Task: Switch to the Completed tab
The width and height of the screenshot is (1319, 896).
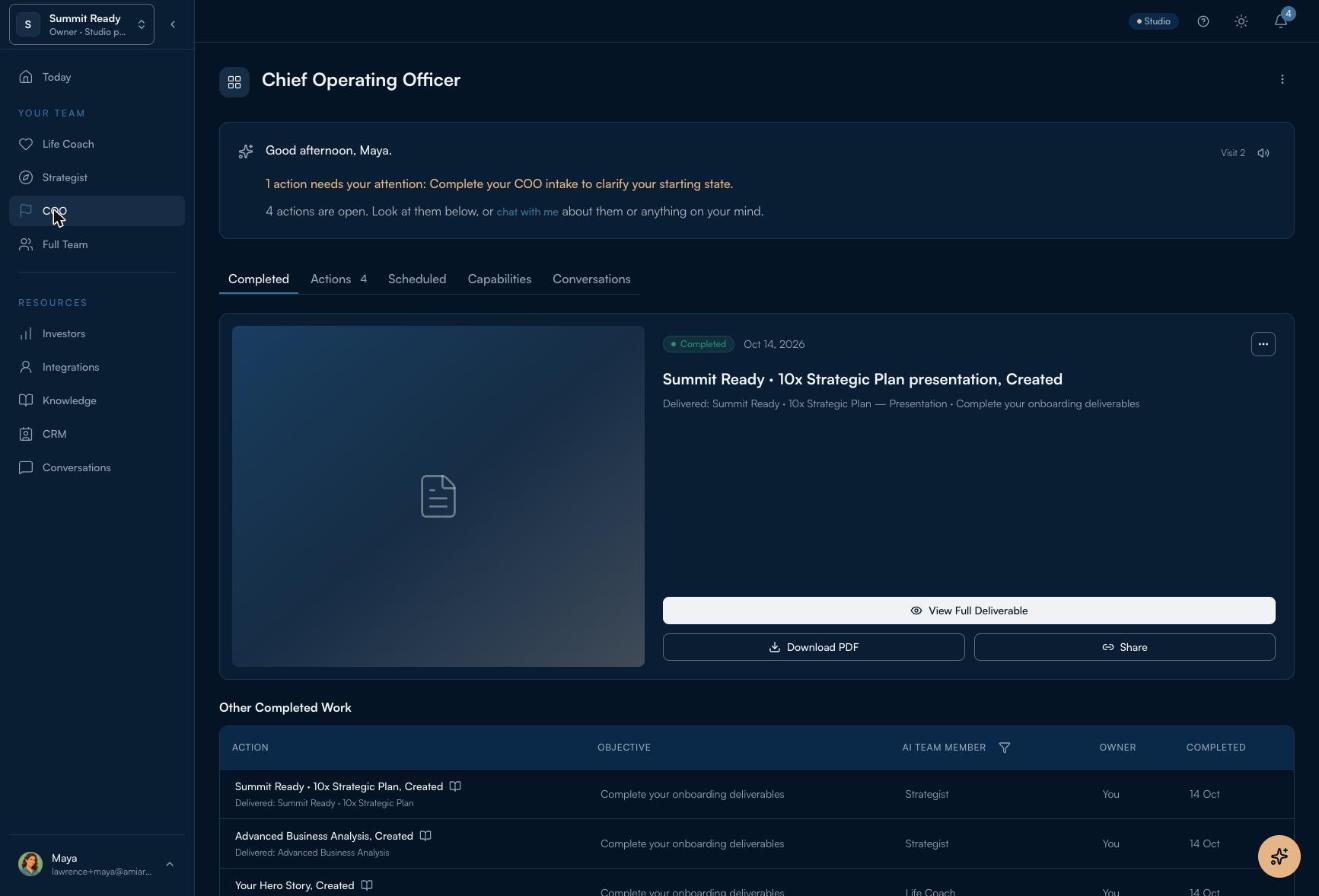Action: [x=258, y=279]
